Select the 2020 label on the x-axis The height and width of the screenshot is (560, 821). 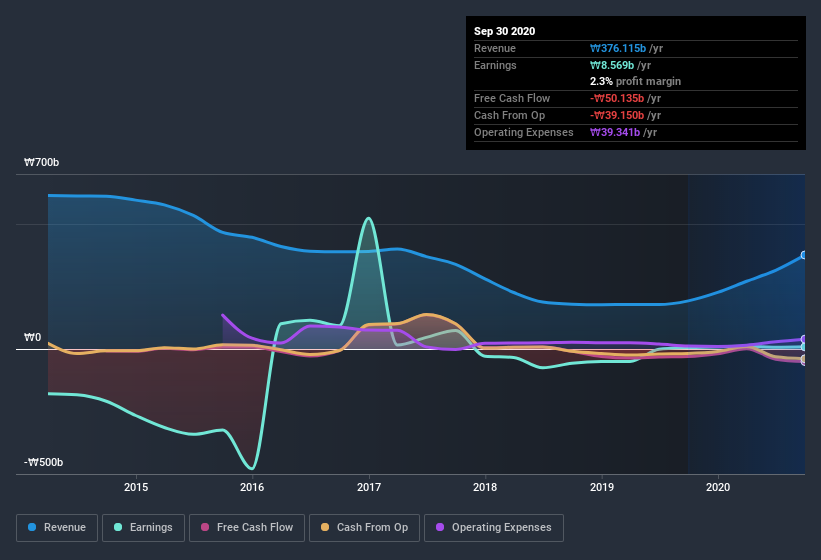click(x=718, y=487)
